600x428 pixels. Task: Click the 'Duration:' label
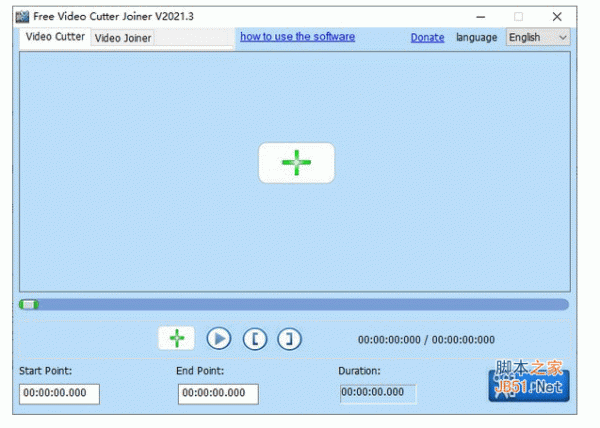(359, 371)
